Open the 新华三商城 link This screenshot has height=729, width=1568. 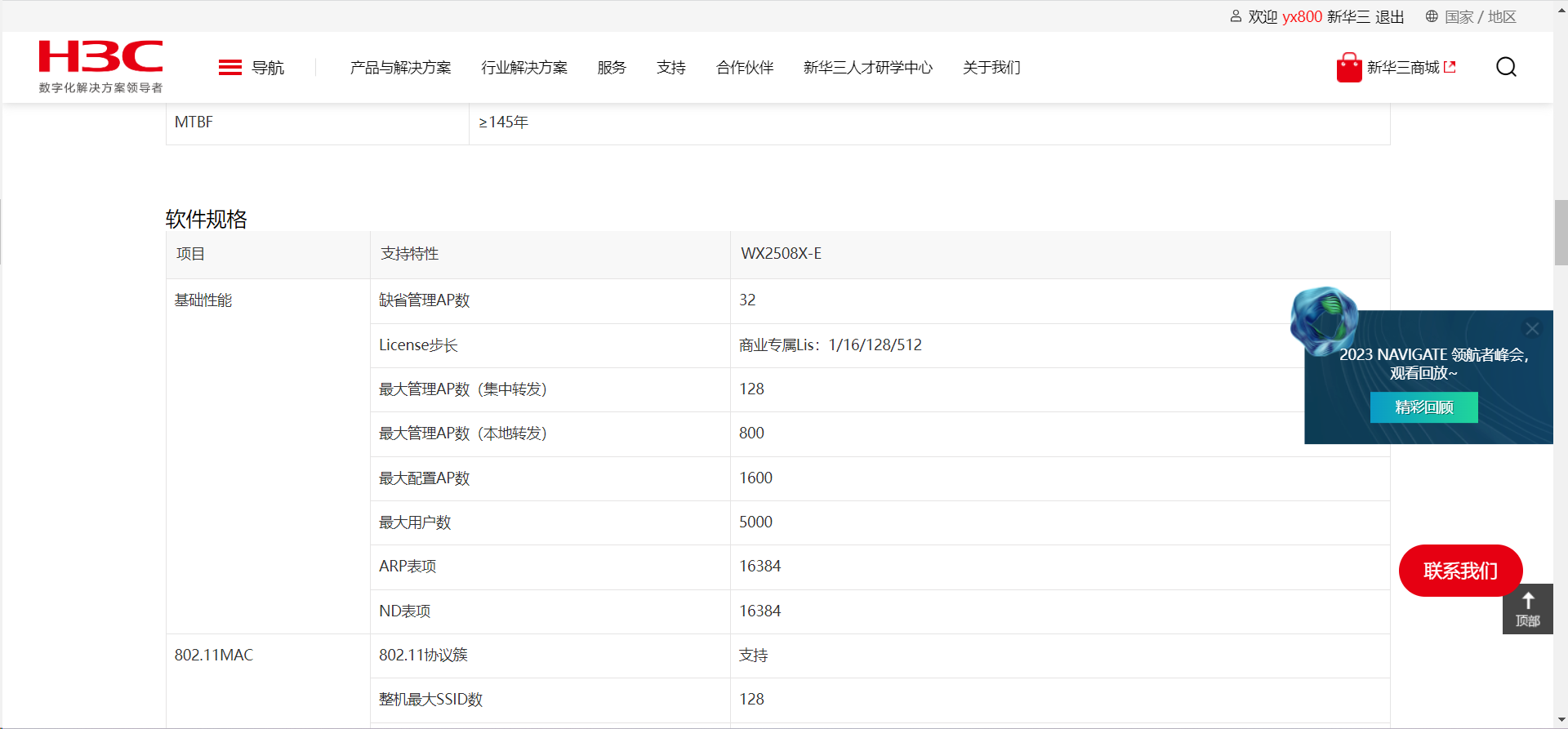tap(1411, 68)
